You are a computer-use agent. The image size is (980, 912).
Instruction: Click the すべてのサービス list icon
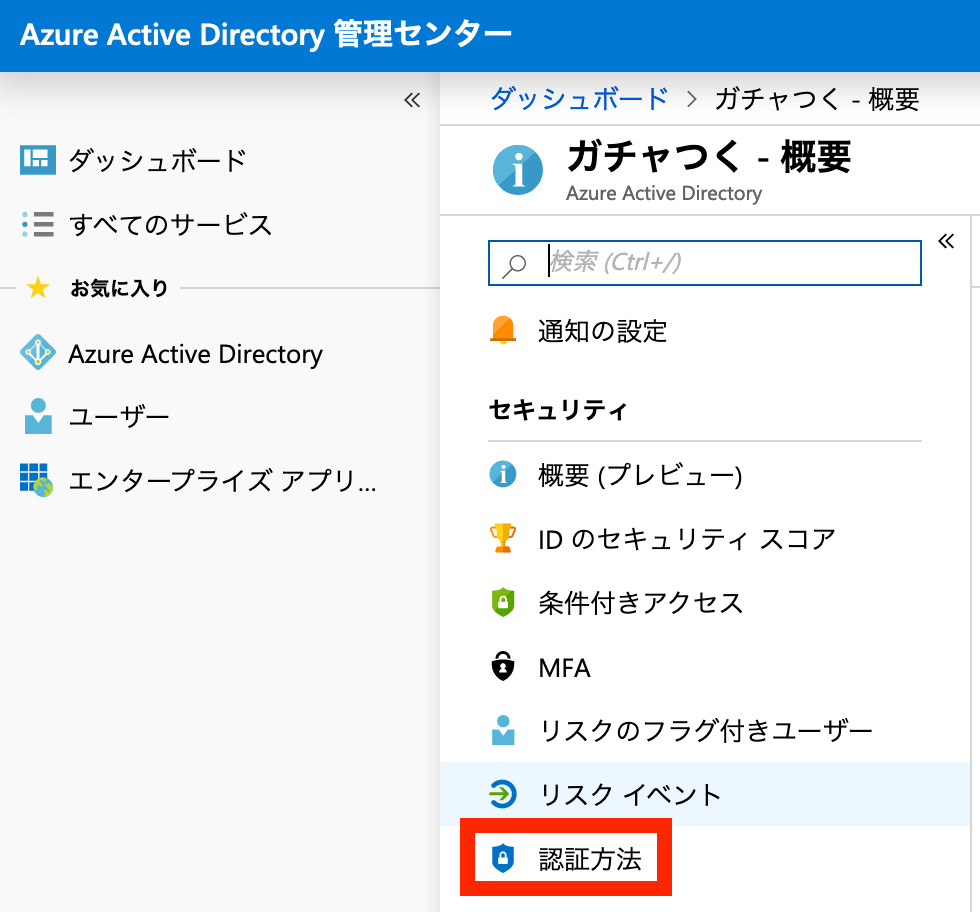coord(38,224)
